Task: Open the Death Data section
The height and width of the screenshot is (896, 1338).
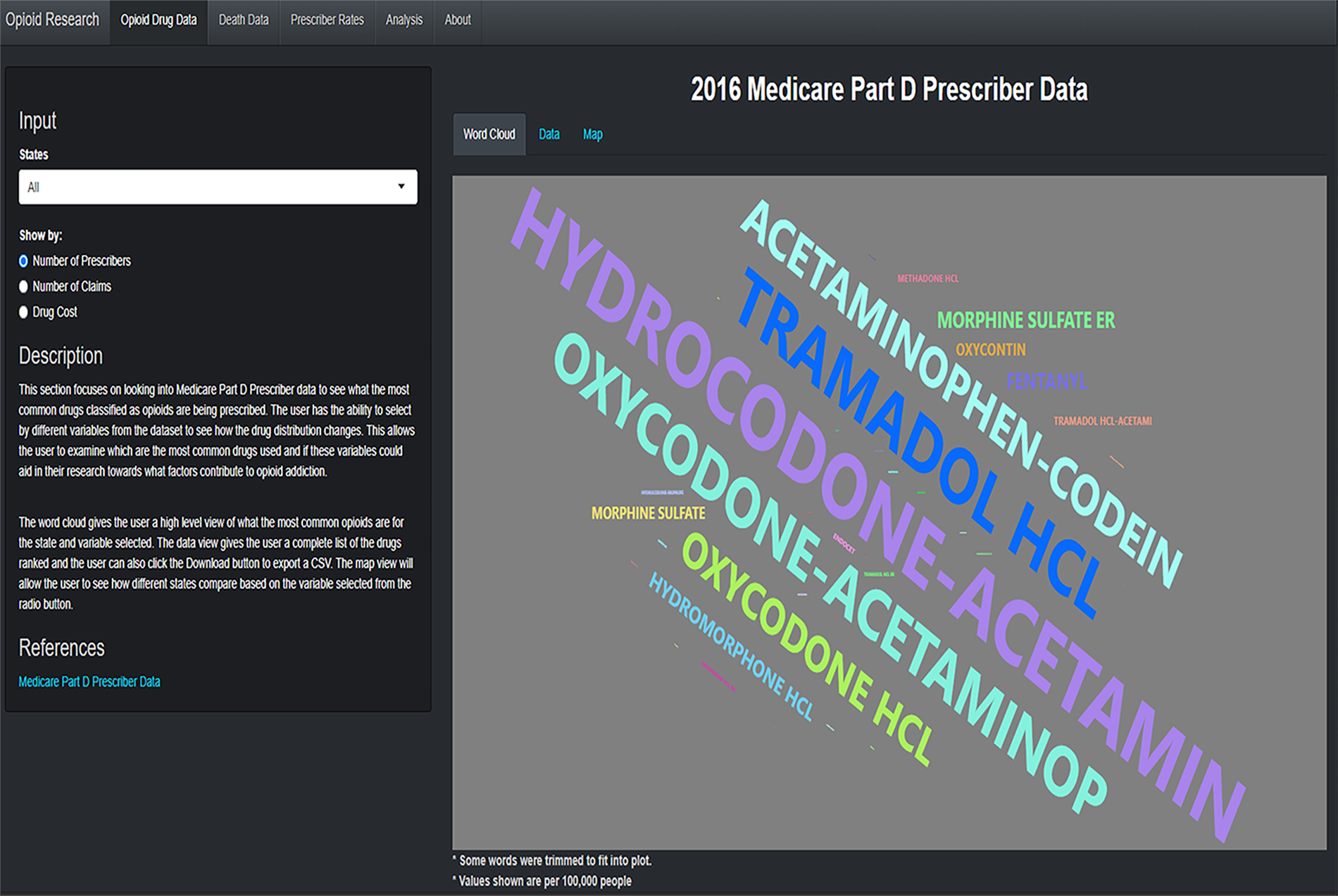Action: (243, 20)
